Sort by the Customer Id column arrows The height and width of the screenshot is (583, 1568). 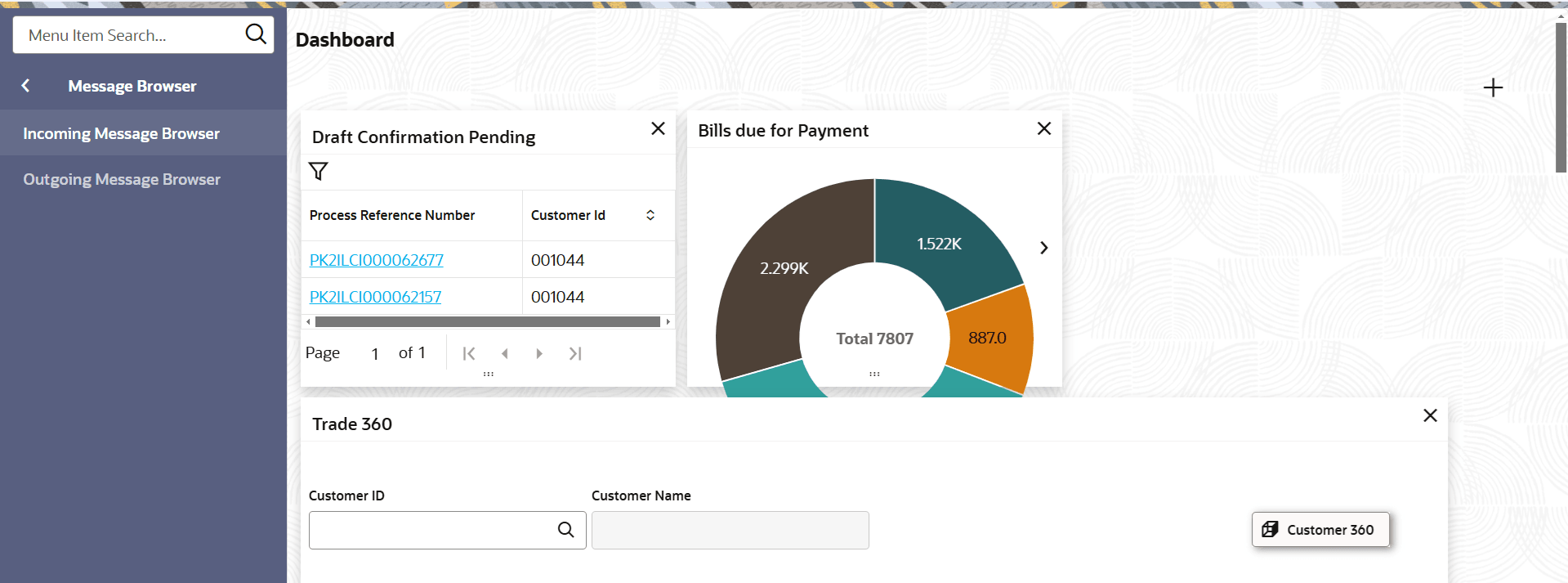point(650,215)
